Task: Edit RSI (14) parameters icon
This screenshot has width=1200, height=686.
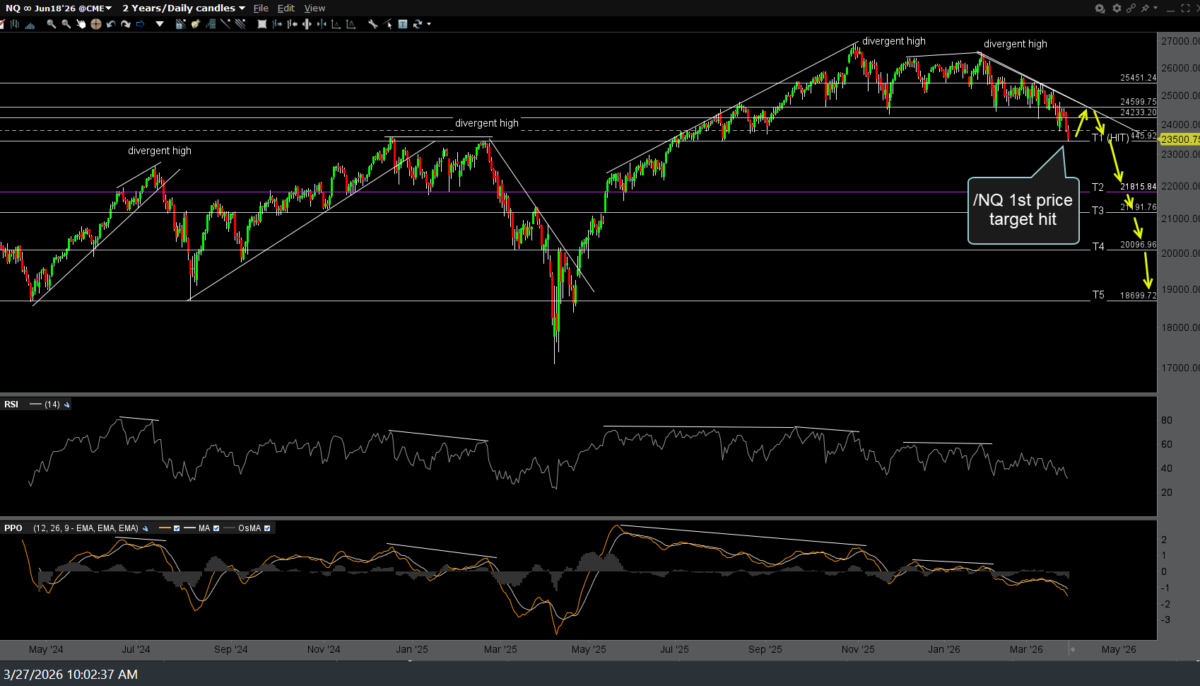Action: click(x=67, y=405)
